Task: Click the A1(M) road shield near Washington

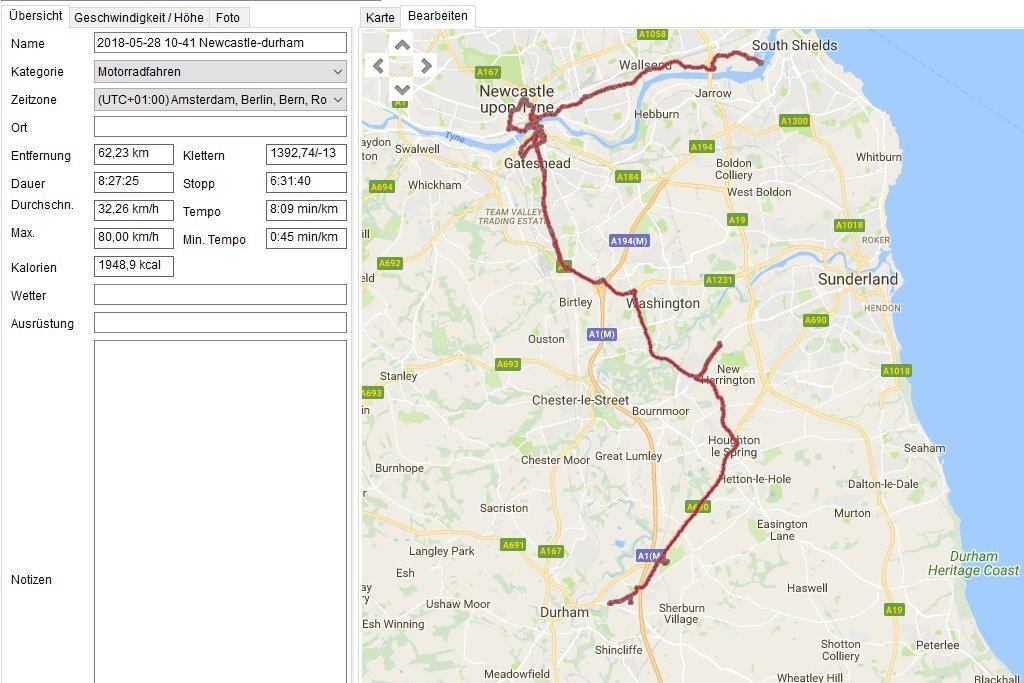Action: (602, 334)
